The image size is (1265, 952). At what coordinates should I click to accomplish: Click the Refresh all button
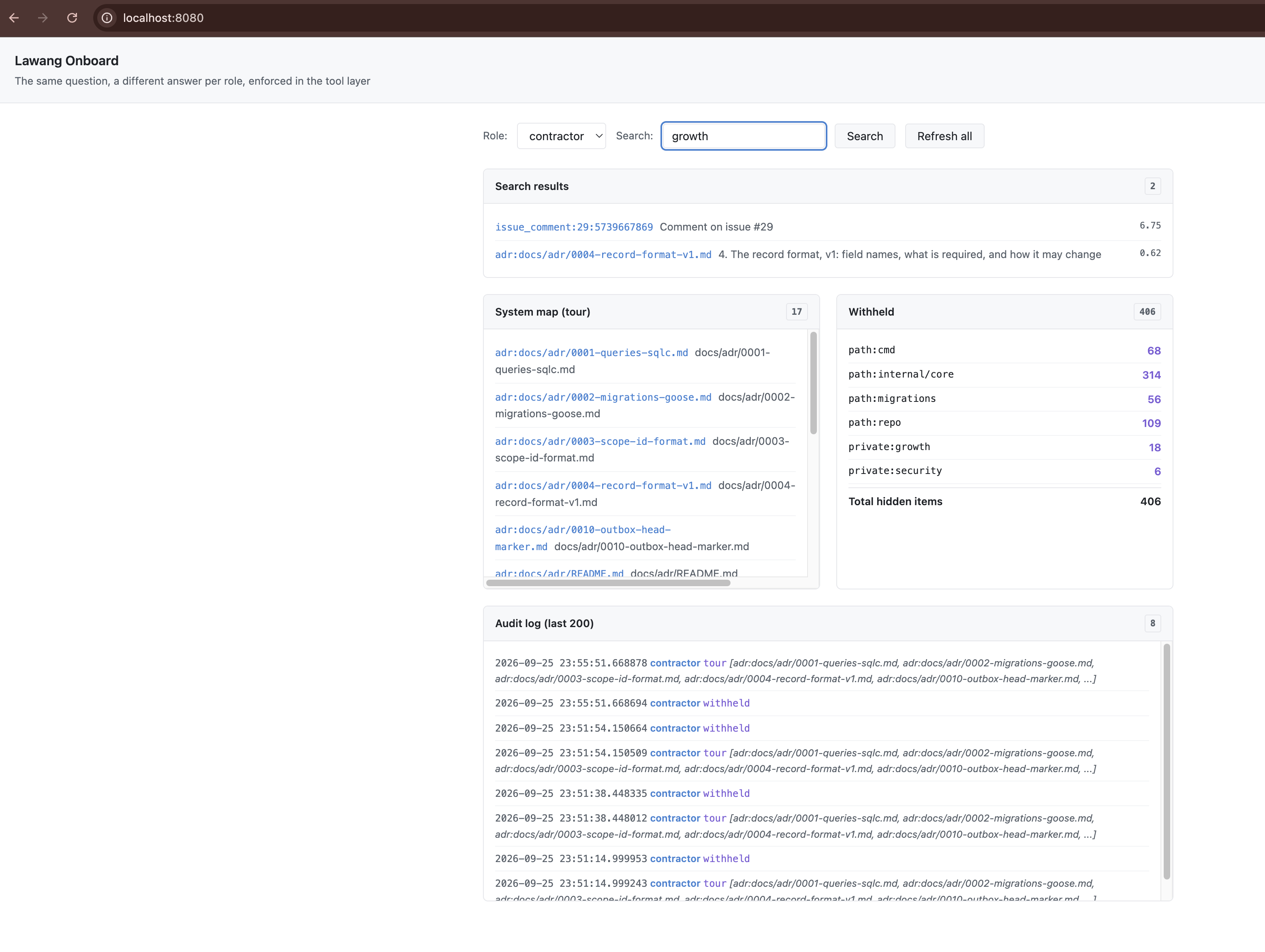pyautogui.click(x=944, y=136)
